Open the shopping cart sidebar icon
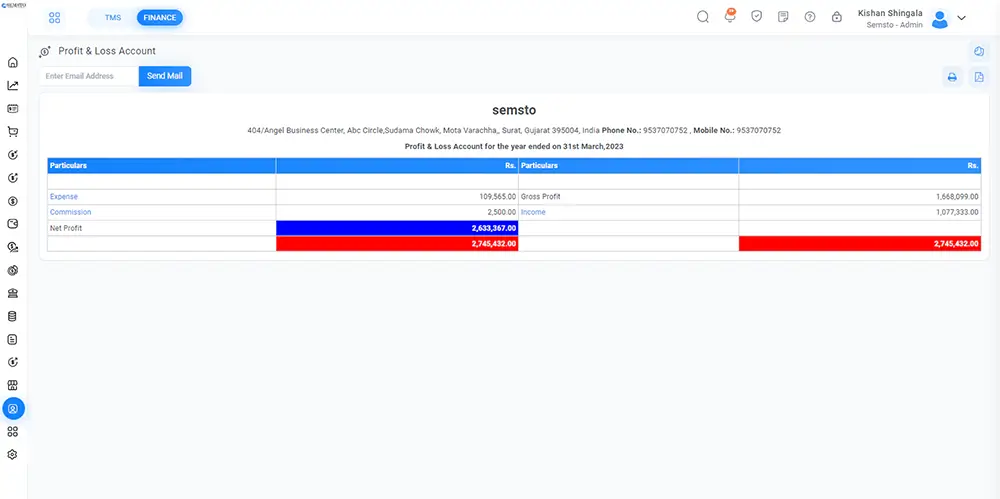Screen dimensions: 1000x499 click(13, 132)
